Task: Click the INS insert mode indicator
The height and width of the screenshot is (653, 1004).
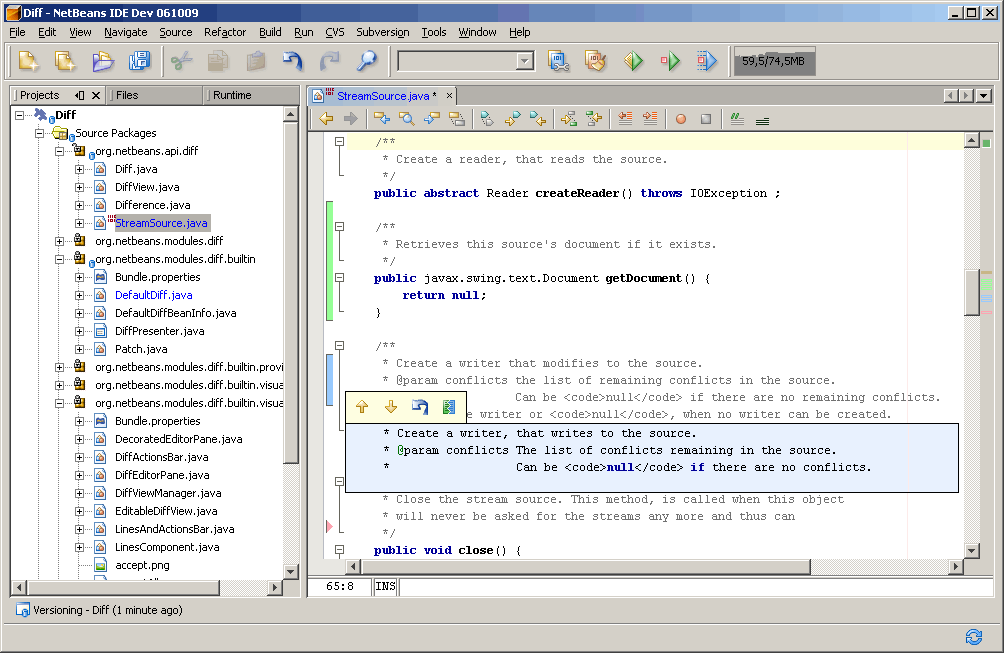Action: (385, 586)
